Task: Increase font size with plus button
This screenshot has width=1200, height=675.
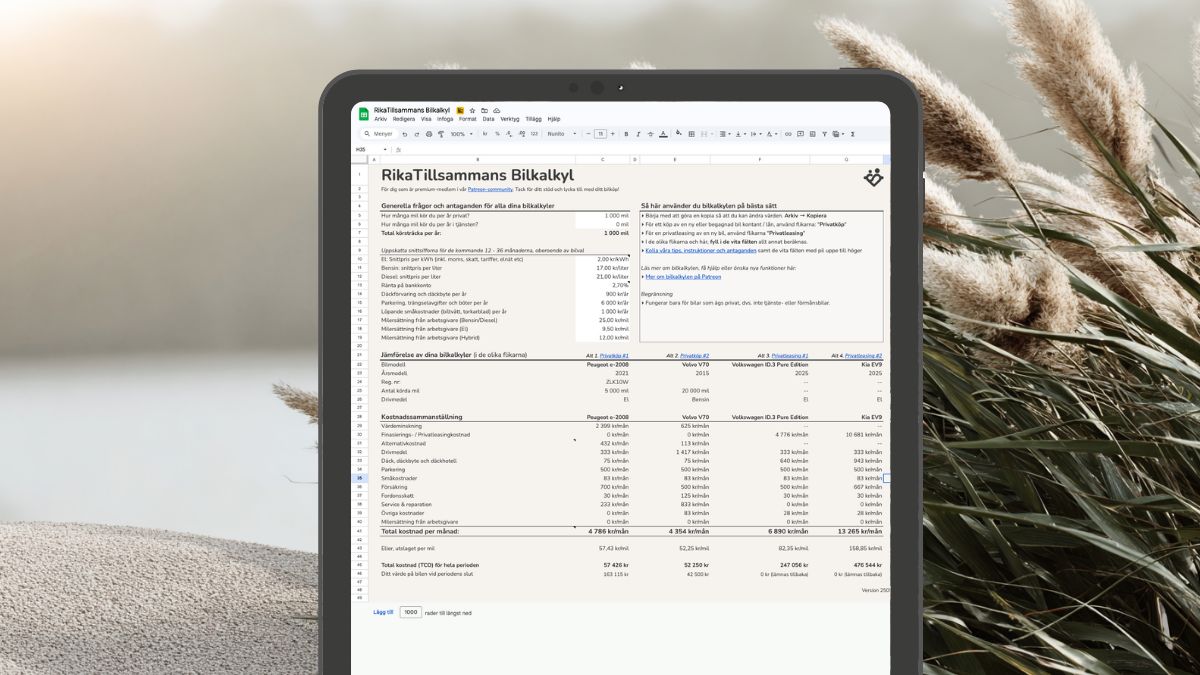Action: pyautogui.click(x=613, y=134)
